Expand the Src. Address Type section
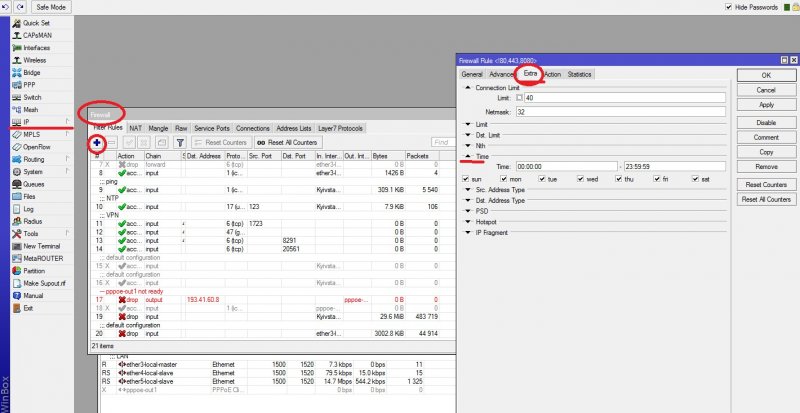This screenshot has width=800, height=413. coord(467,190)
